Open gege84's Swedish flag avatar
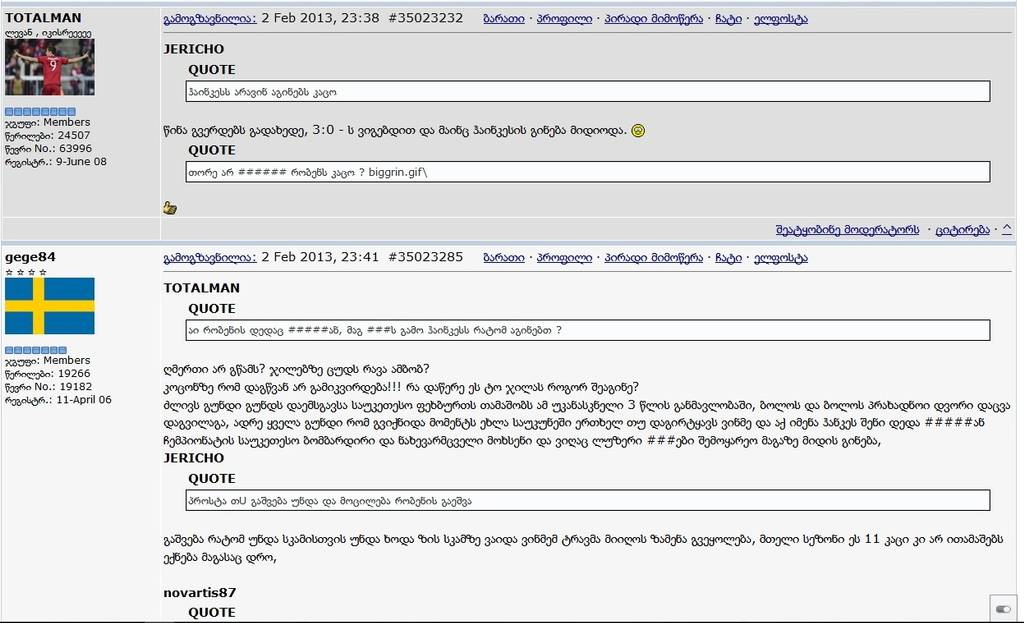The image size is (1024, 623). pyautogui.click(x=50, y=306)
